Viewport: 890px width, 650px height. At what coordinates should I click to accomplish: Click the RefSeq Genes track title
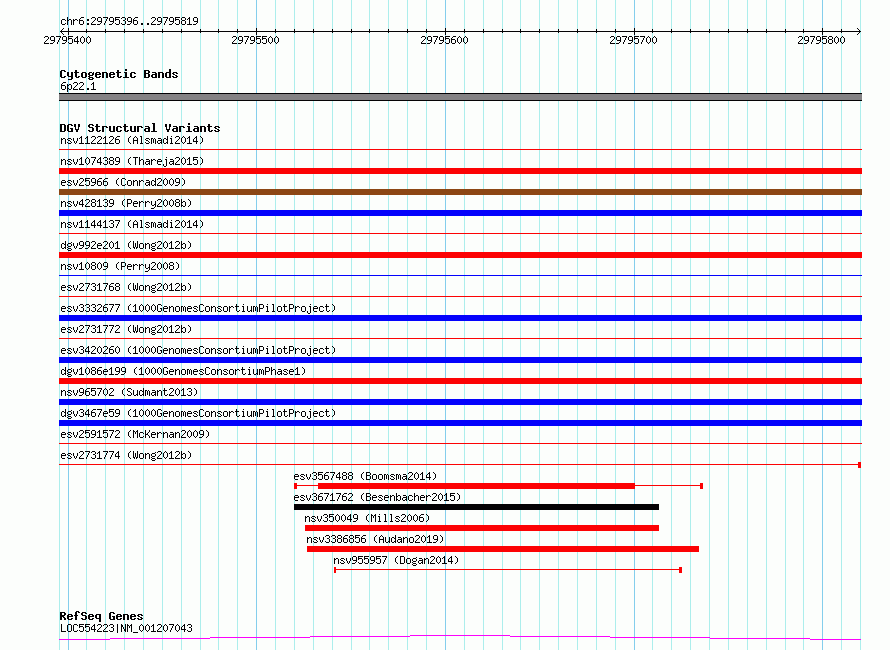point(101,616)
